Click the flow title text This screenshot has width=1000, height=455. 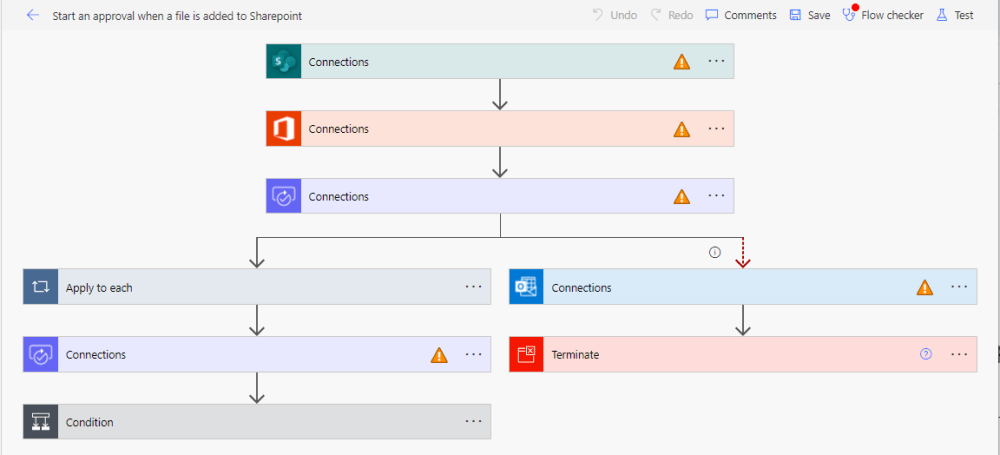pos(177,15)
